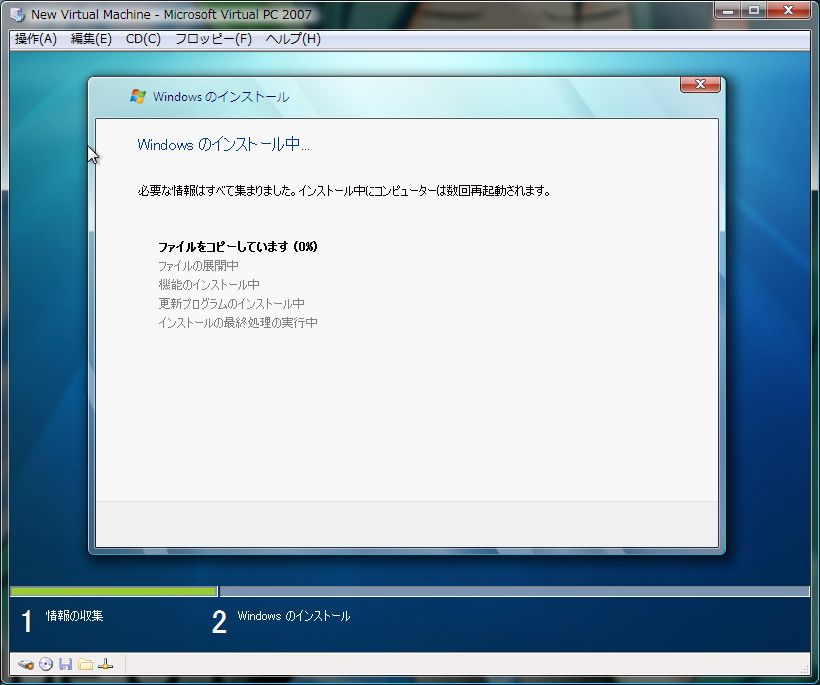Image resolution: width=820 pixels, height=685 pixels.
Task: Click stage 2 Windows のインストール label
Action: (293, 616)
